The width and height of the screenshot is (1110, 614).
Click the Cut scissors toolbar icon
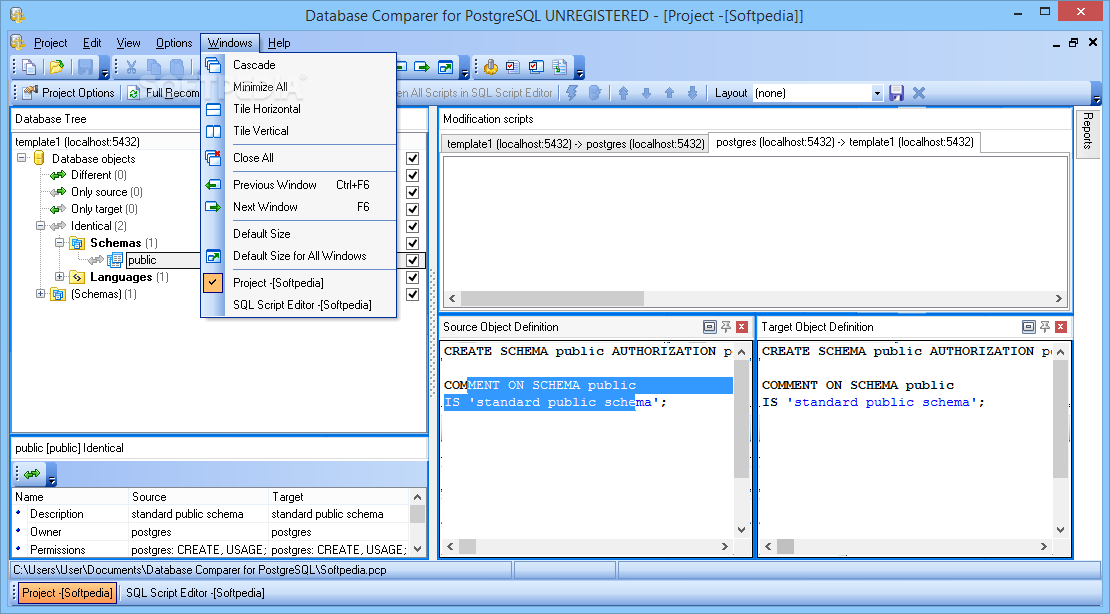(131, 67)
